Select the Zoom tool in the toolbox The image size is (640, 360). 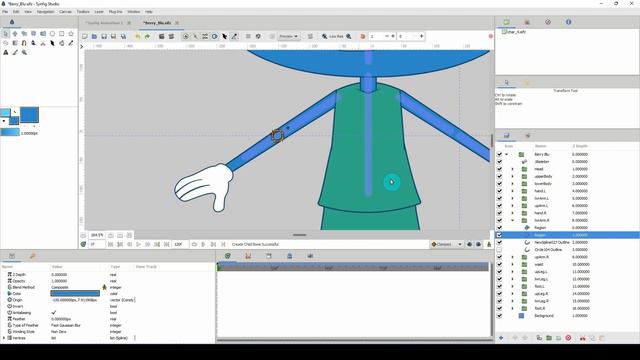[x=24, y=52]
